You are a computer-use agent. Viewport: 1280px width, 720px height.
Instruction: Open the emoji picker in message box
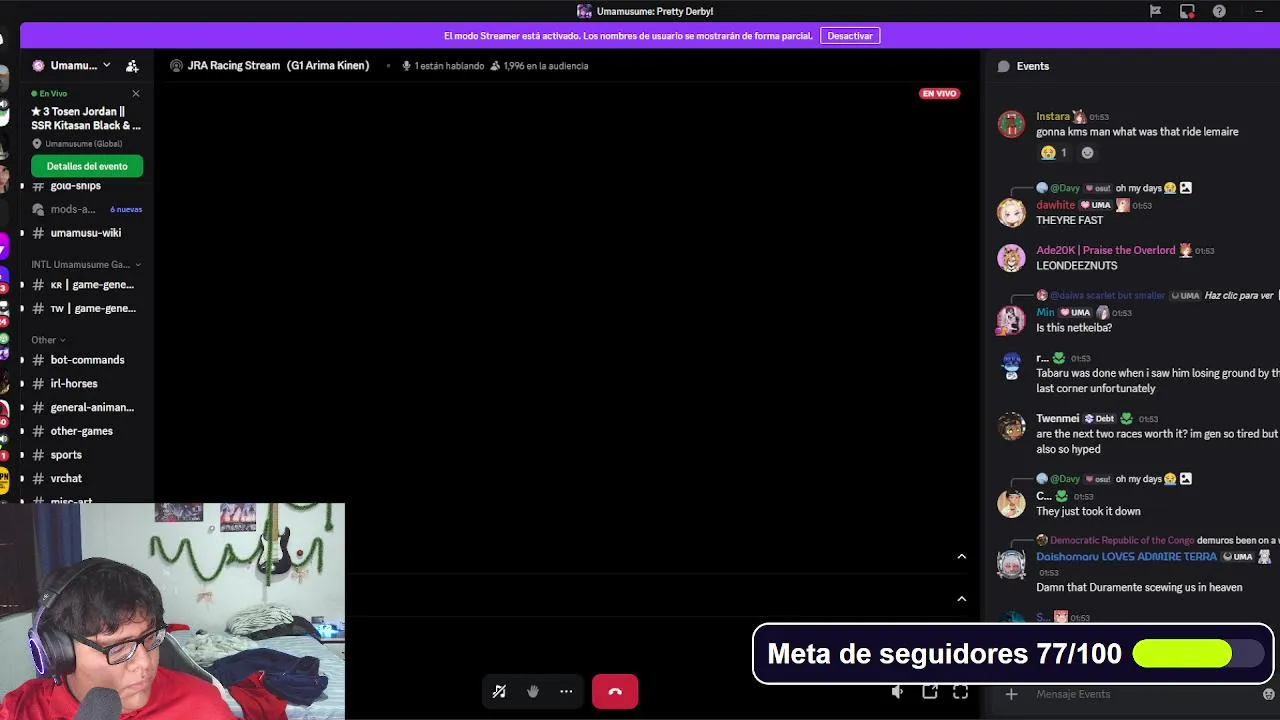pyautogui.click(x=1269, y=694)
